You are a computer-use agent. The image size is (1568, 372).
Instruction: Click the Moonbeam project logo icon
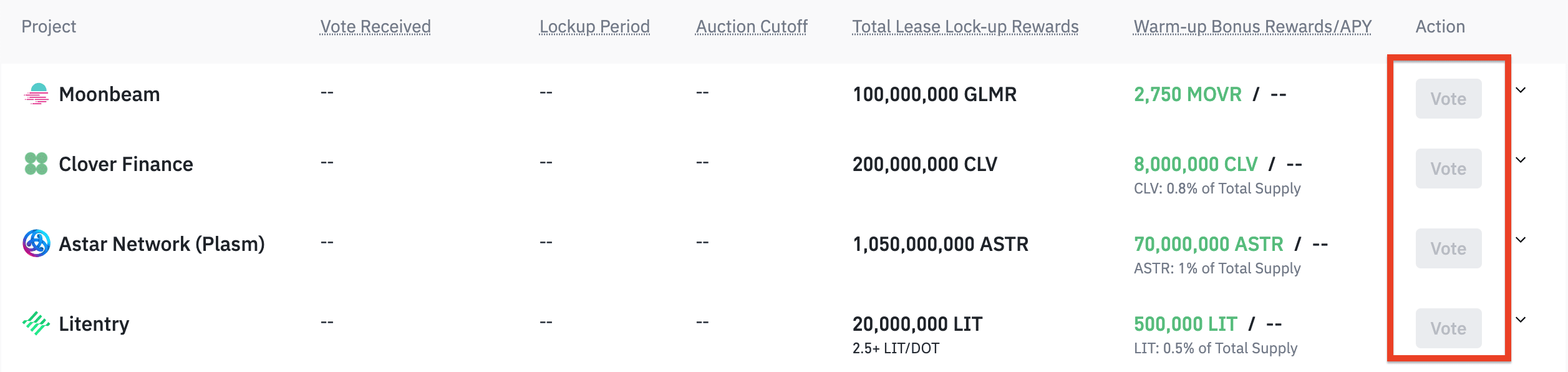tap(36, 94)
